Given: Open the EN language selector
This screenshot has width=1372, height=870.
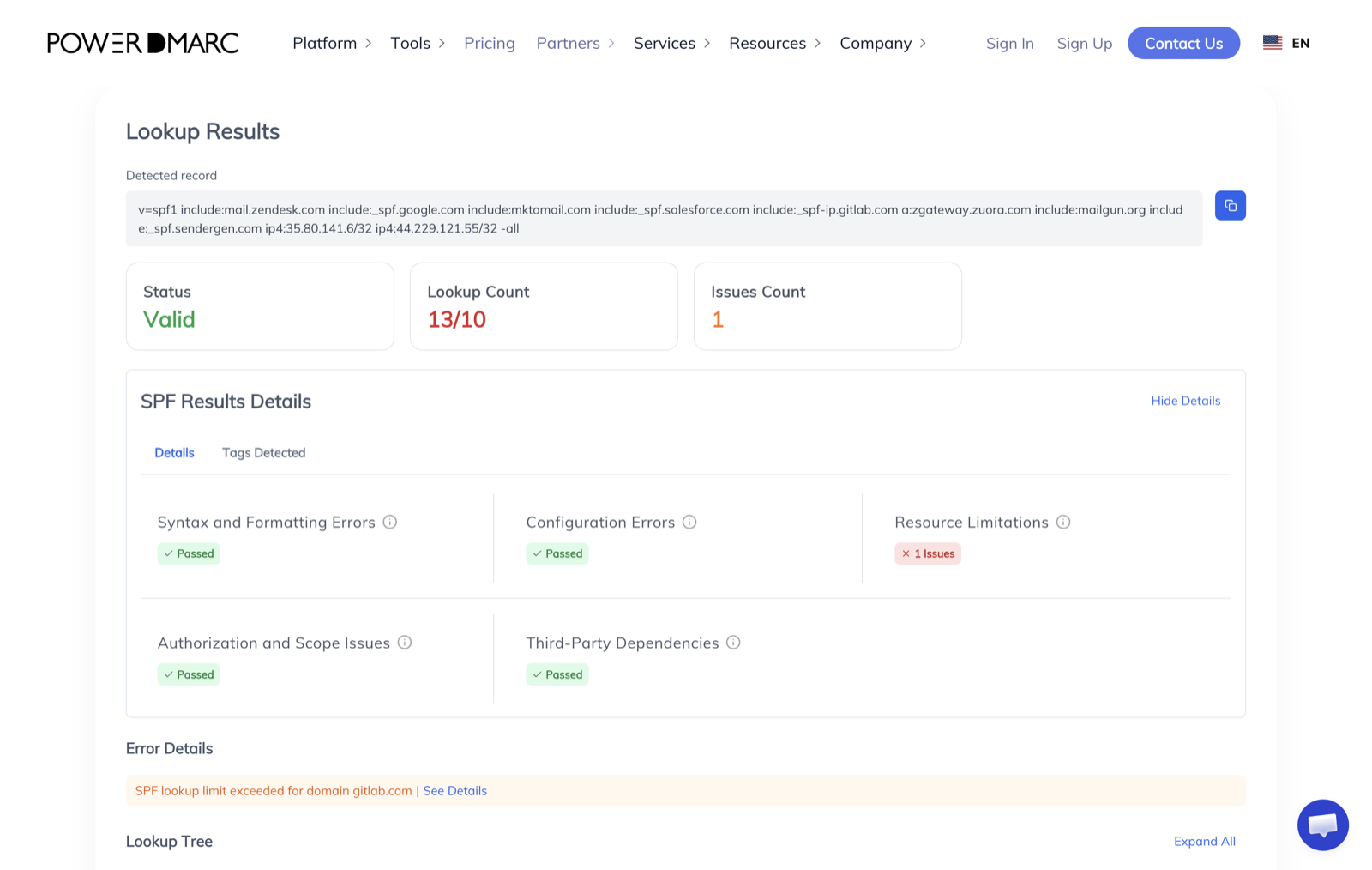Looking at the screenshot, I should pyautogui.click(x=1300, y=43).
